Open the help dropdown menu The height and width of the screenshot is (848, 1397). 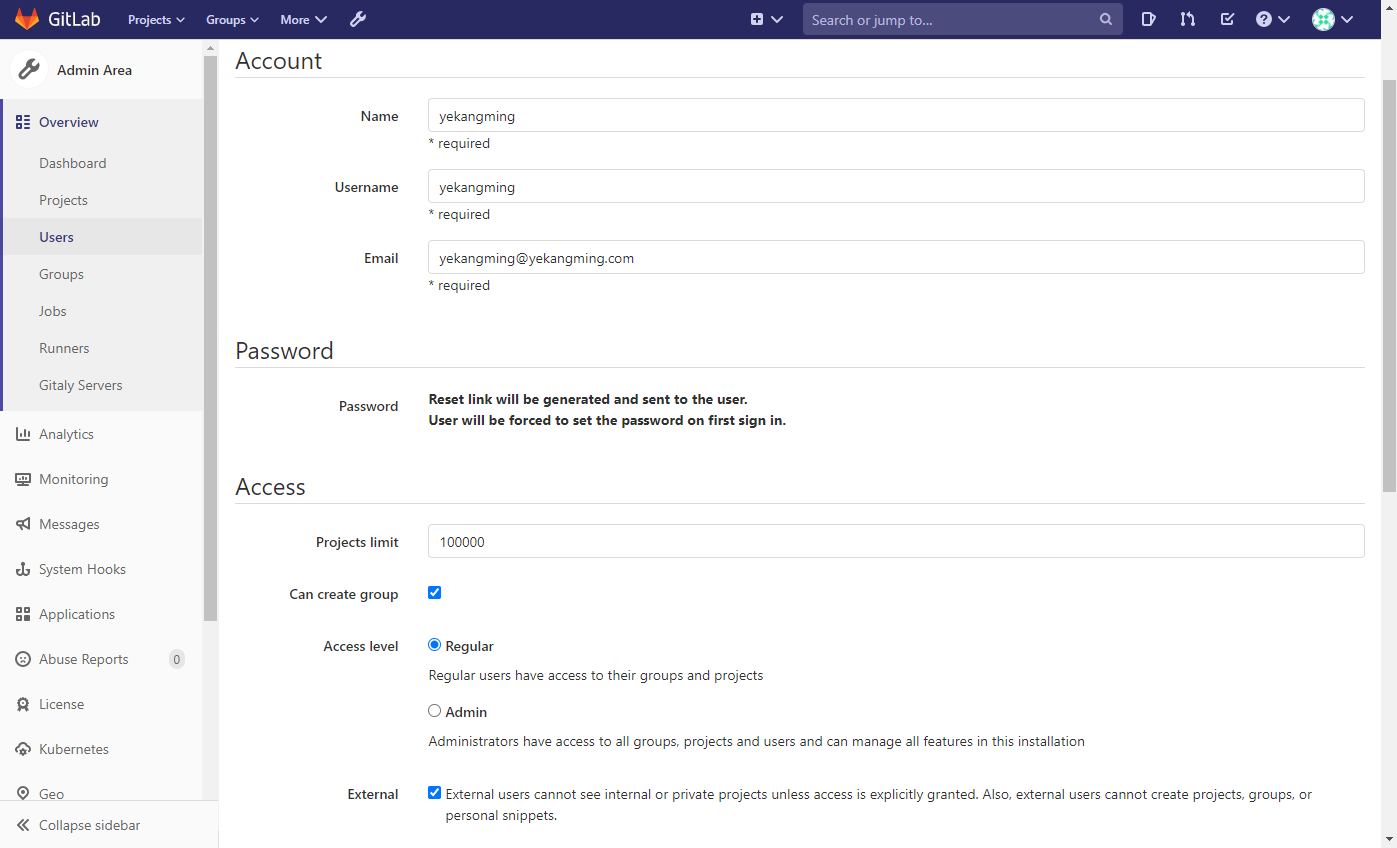point(1266,19)
